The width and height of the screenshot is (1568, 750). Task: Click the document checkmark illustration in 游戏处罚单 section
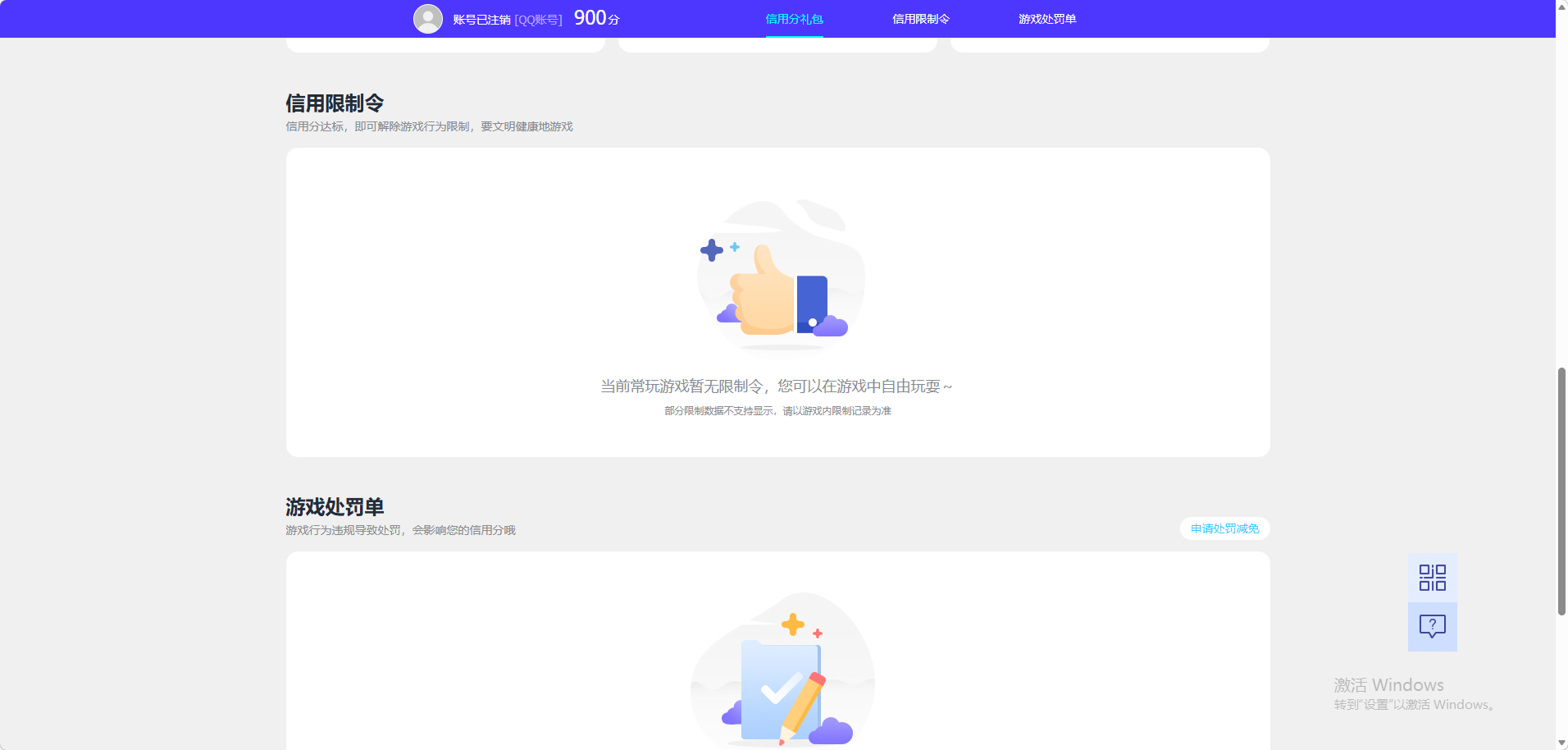click(x=780, y=673)
